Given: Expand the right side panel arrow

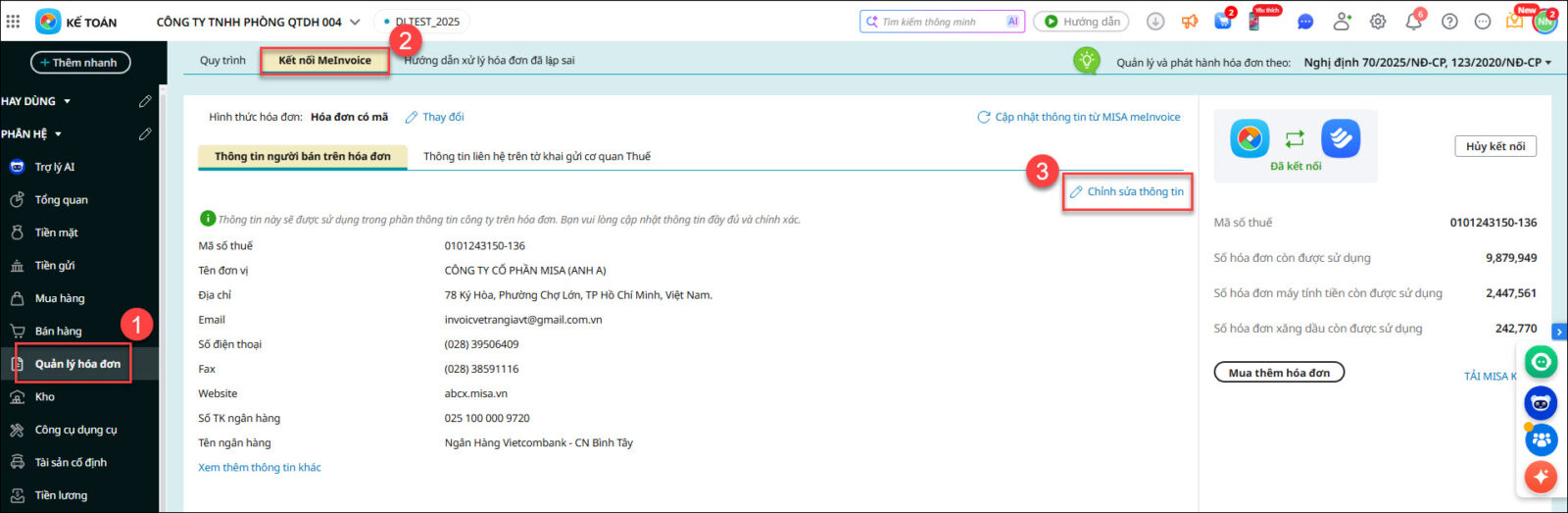Looking at the screenshot, I should (1560, 333).
